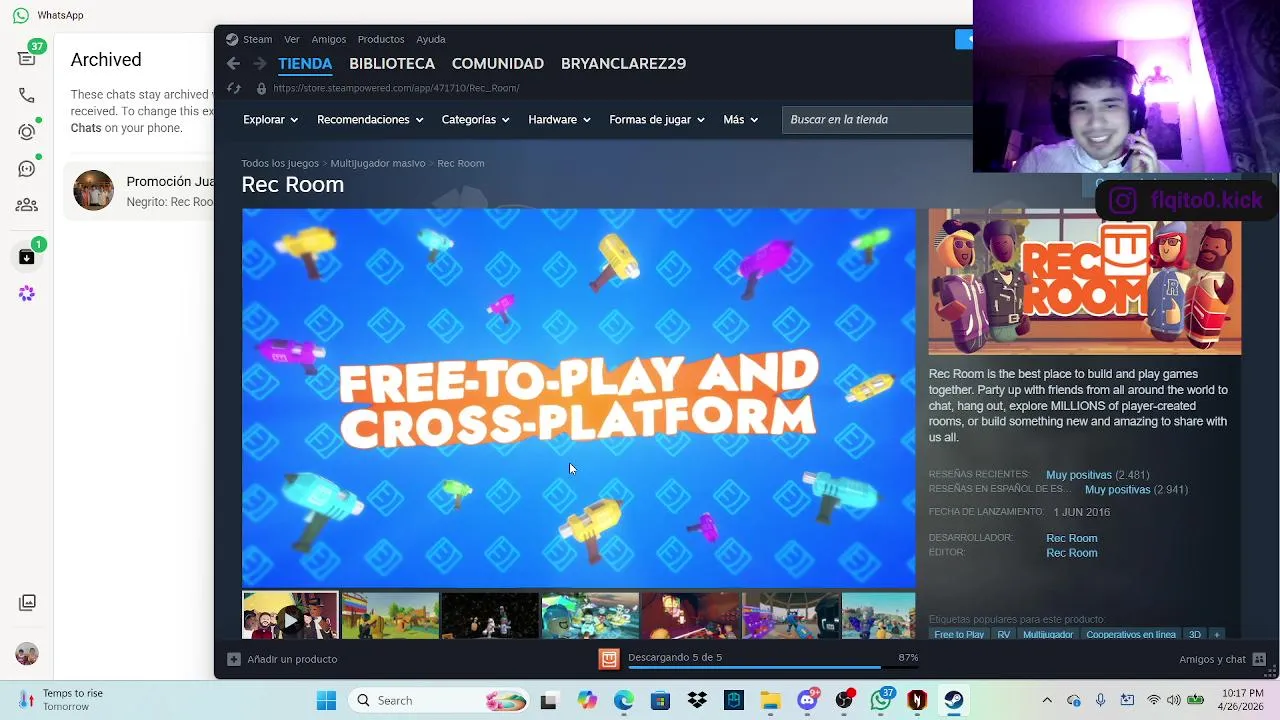Select the fourth screenshot thumbnail

(590, 616)
